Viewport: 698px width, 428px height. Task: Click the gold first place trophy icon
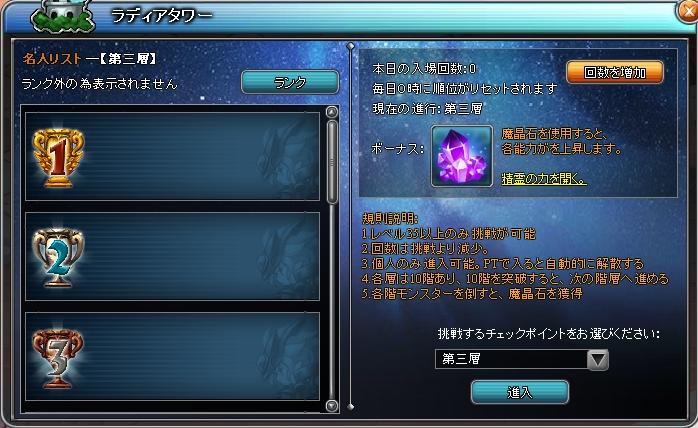(x=58, y=158)
